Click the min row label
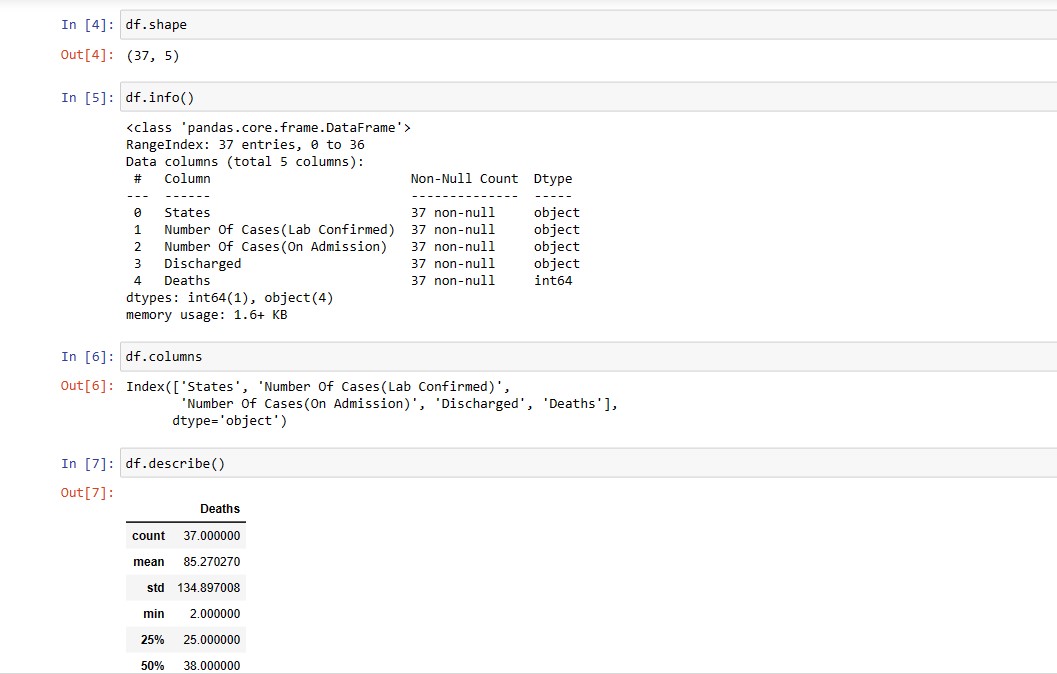Viewport: 1057px width, 674px height. coord(154,614)
